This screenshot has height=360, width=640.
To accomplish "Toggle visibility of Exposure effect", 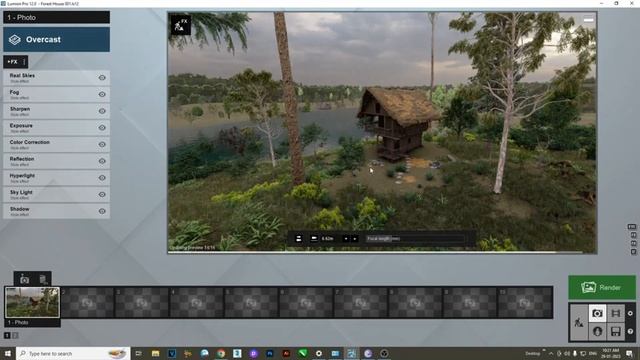I will [x=102, y=128].
